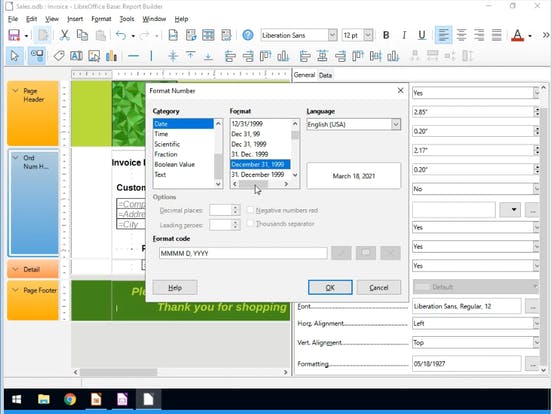Open the Edit menu
Viewport: 552px width, 414px height.
31,19
